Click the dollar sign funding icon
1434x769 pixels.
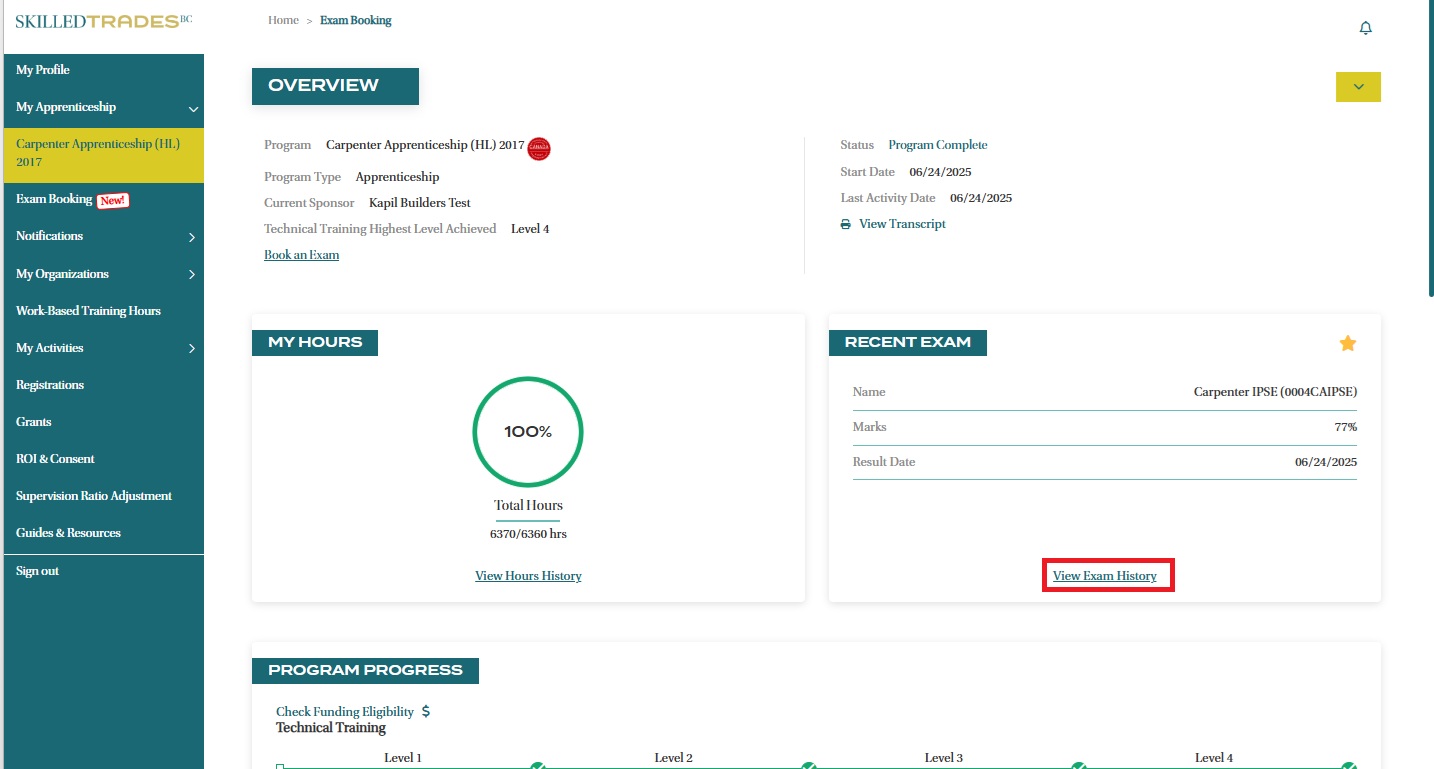tap(426, 712)
